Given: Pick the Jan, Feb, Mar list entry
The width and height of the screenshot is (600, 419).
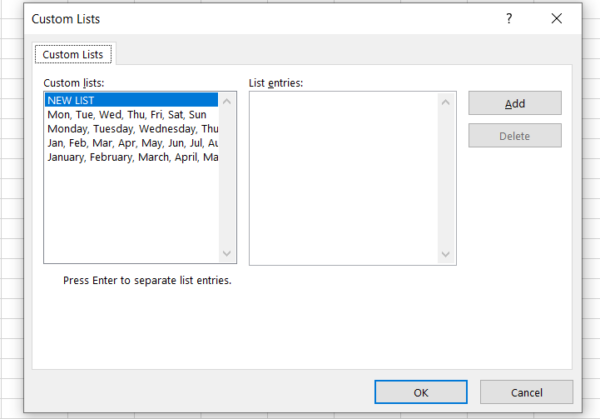Looking at the screenshot, I should (130, 143).
